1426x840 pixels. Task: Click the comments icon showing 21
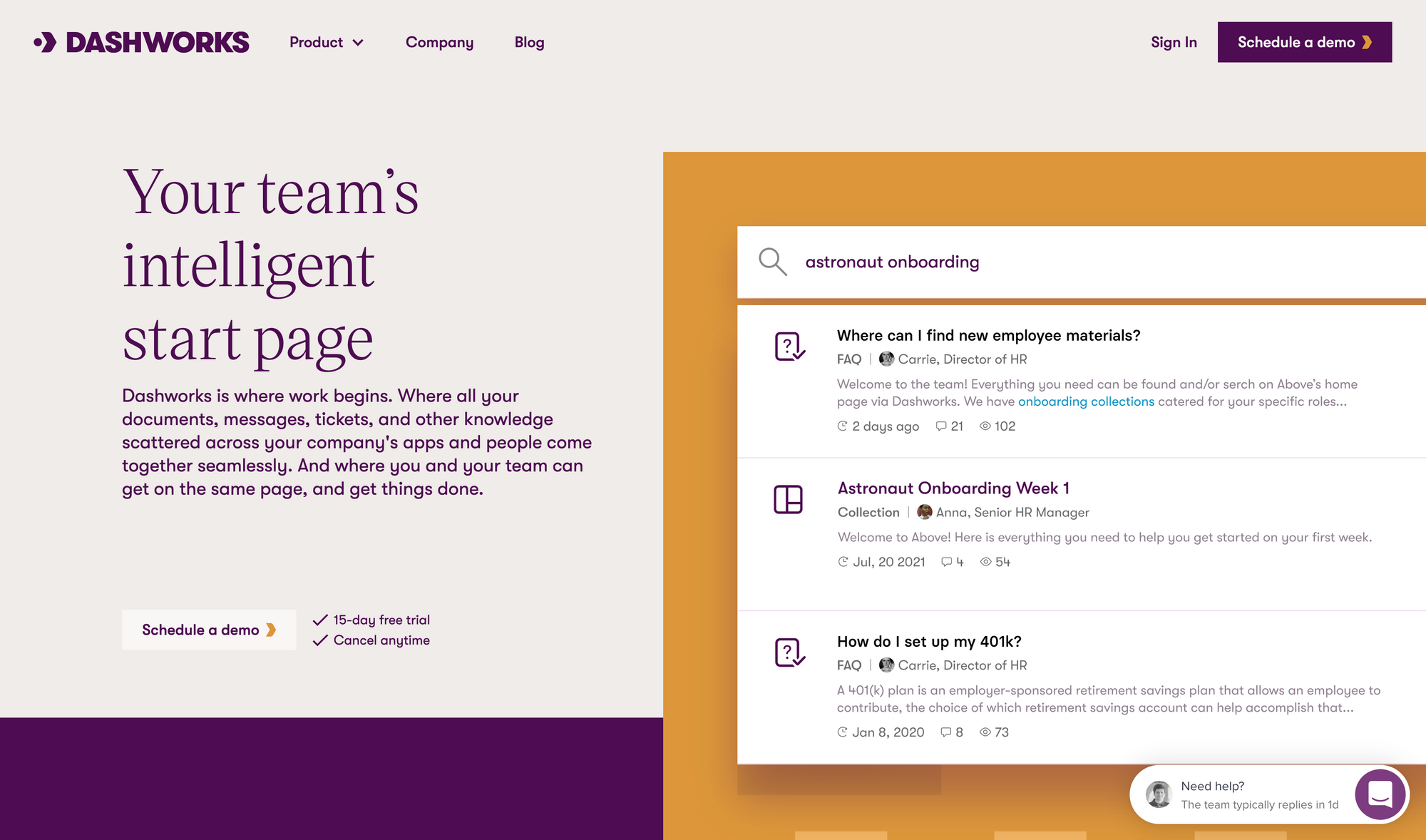(x=941, y=426)
